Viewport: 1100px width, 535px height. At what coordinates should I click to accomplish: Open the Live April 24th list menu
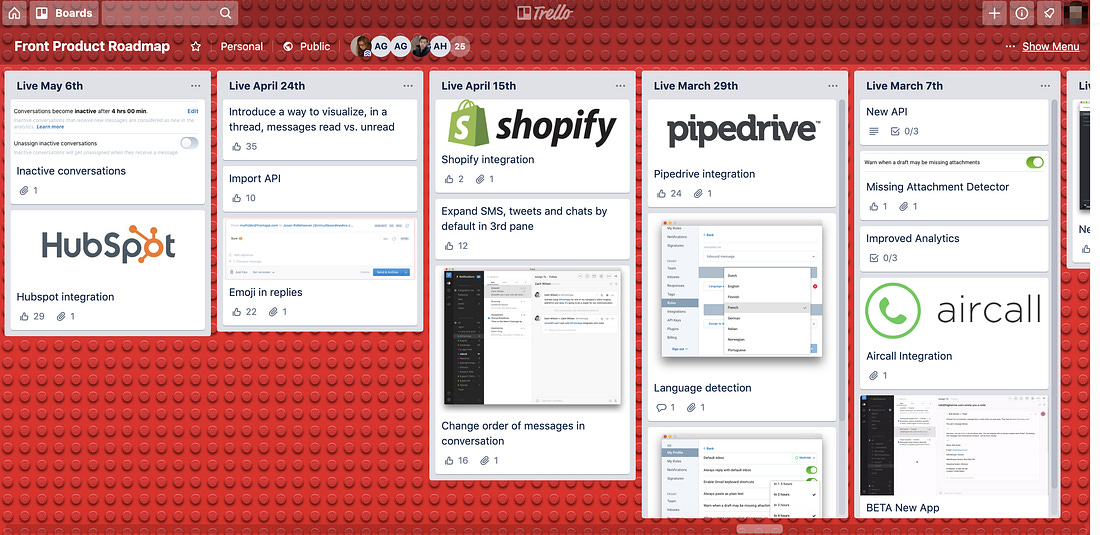tap(408, 86)
